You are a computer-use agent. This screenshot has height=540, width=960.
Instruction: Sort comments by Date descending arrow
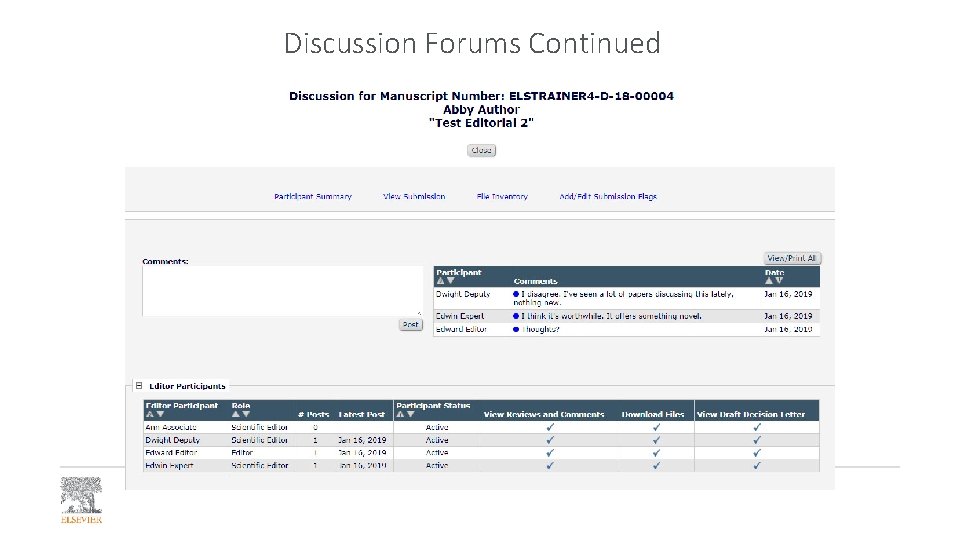pos(779,280)
